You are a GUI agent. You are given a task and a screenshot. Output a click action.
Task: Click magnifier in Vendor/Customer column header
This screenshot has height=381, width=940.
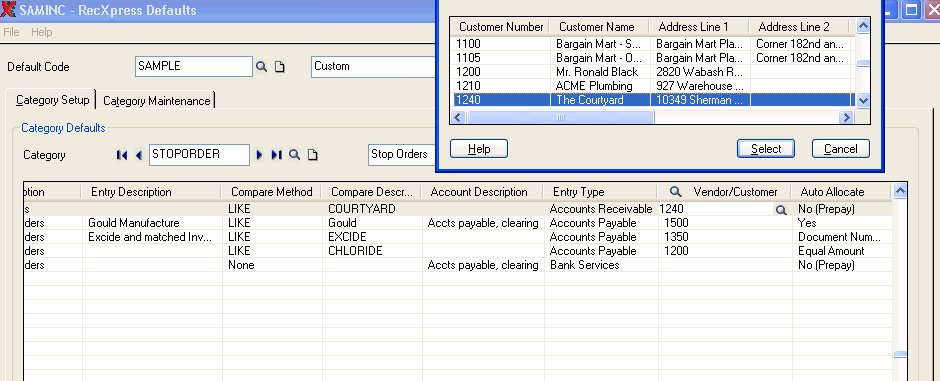(676, 192)
